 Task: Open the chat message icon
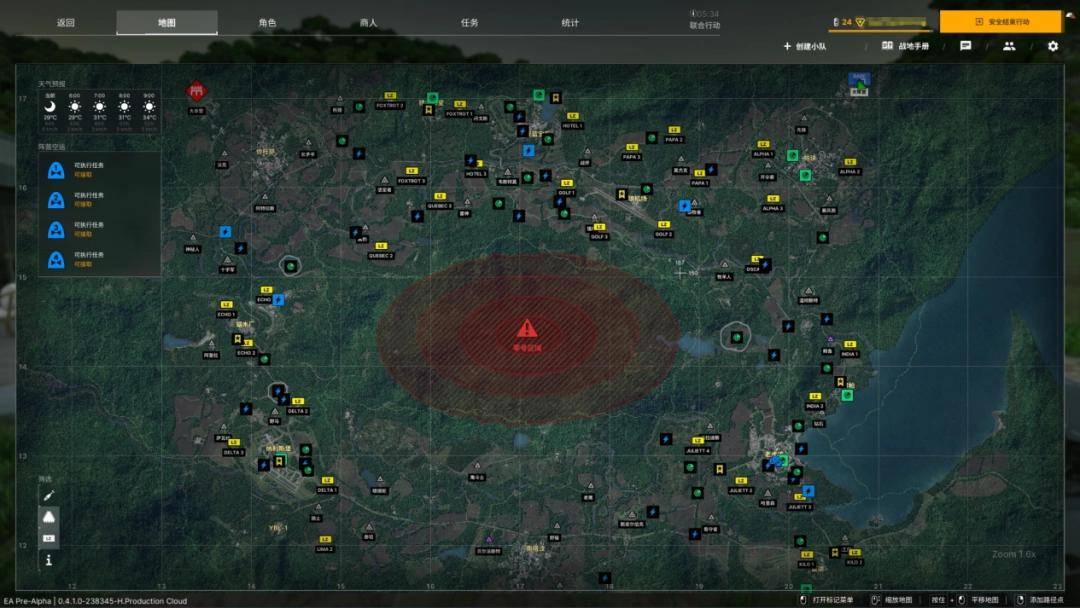pos(965,46)
